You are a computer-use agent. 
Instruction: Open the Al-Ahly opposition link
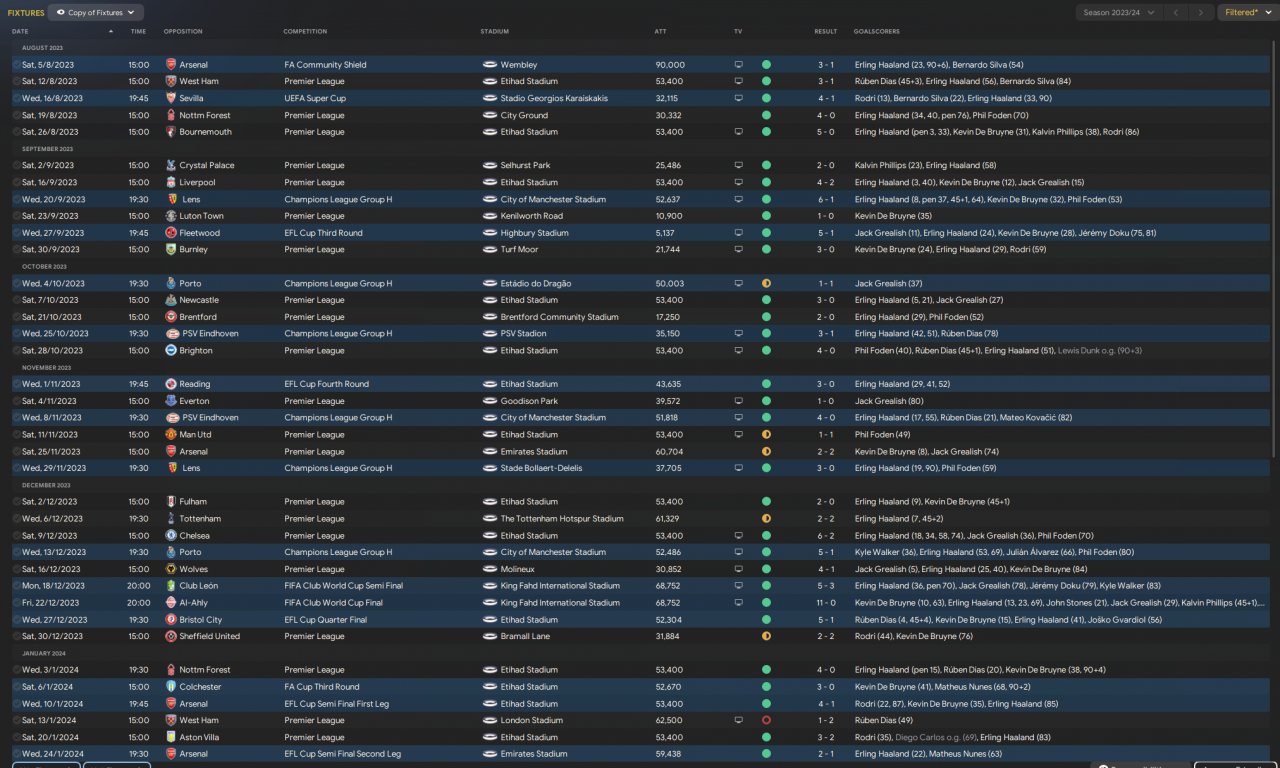(x=194, y=603)
